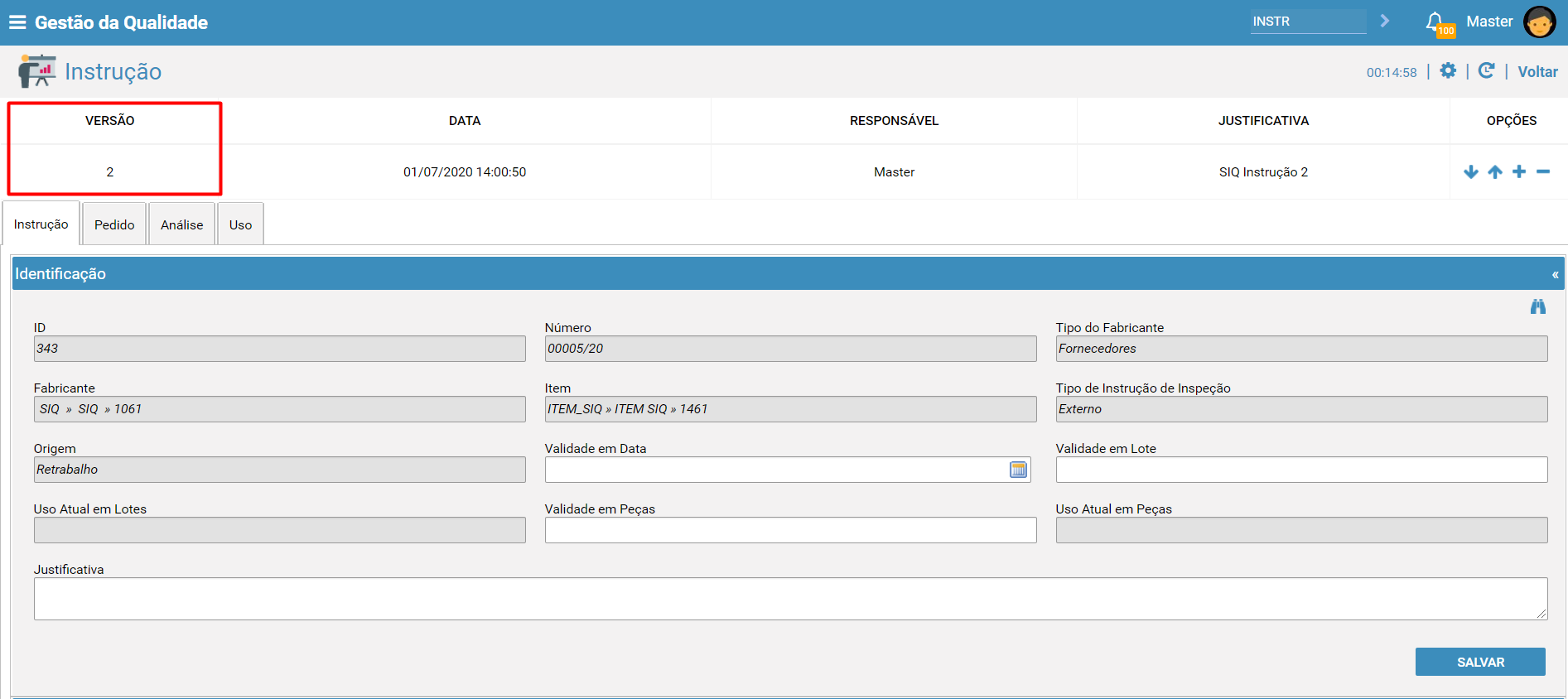Click the Tipo de Instrução field Externo
This screenshot has width=1568, height=699.
coord(1301,409)
